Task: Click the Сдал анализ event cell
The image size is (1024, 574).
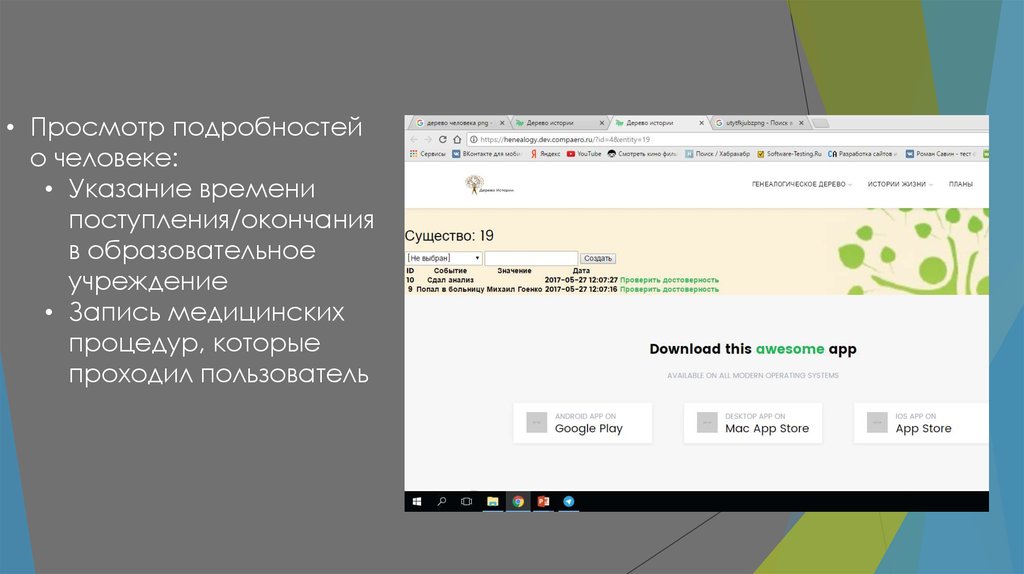Action: click(x=450, y=280)
